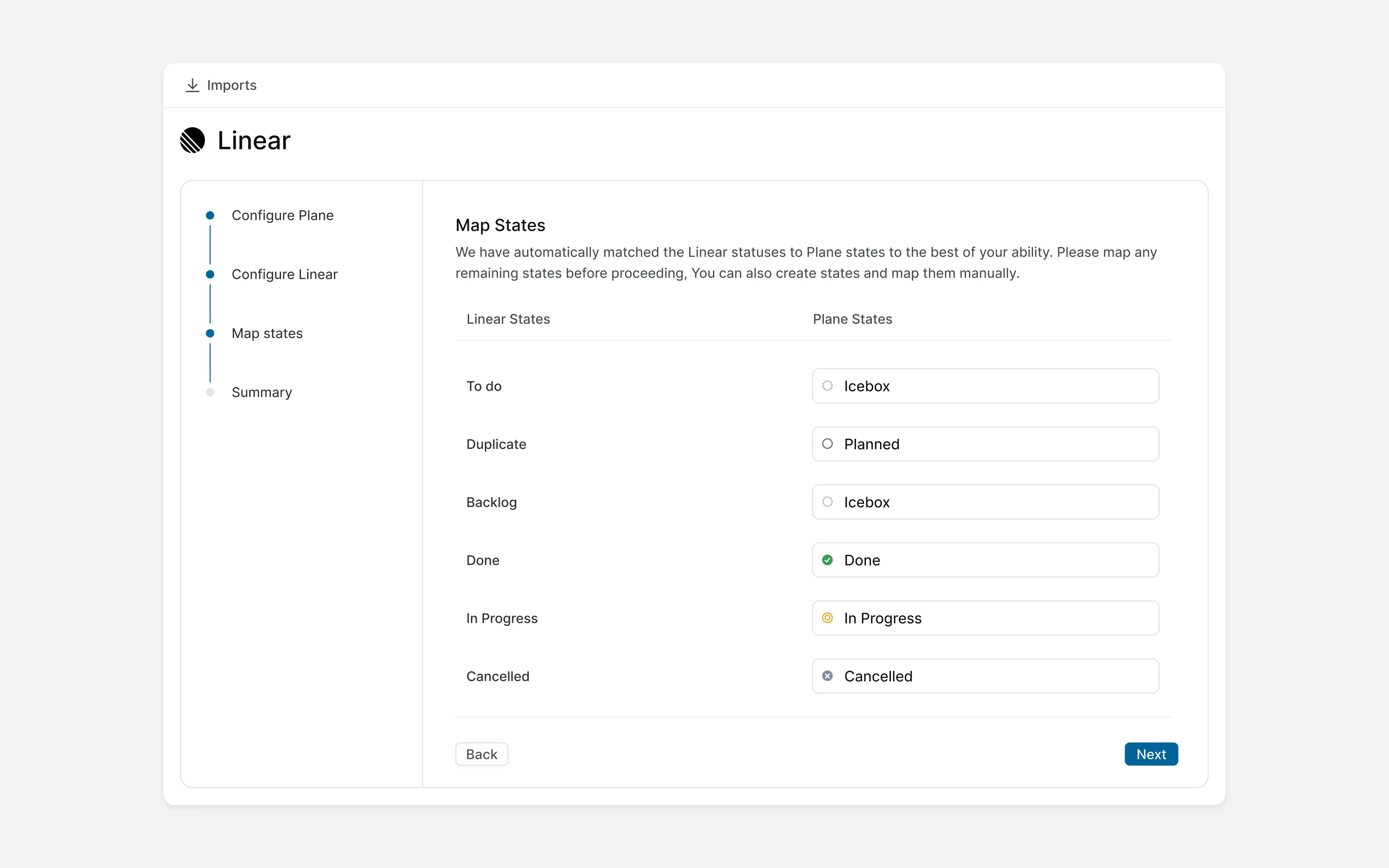The image size is (1389, 868).
Task: Click the Configure Linear step dot
Action: 210,275
